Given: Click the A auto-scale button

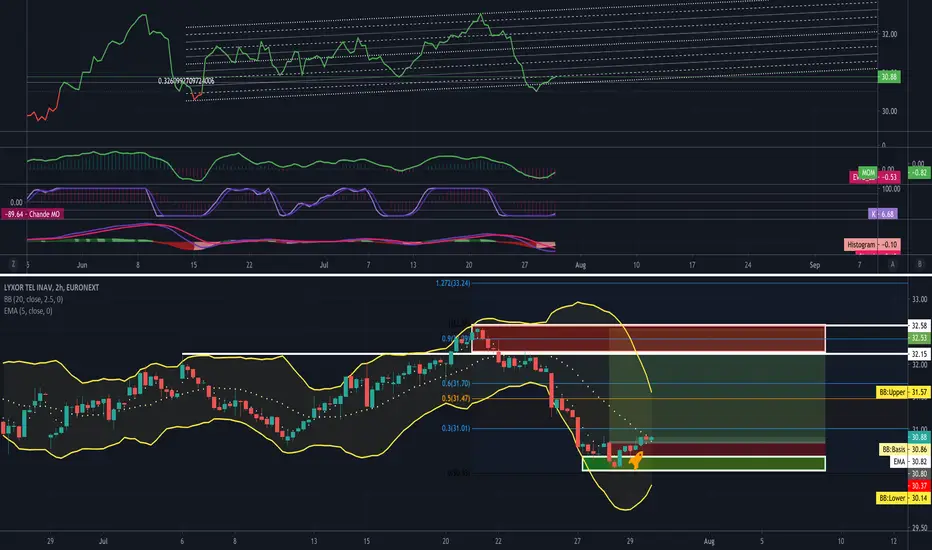Looking at the screenshot, I should (892, 264).
